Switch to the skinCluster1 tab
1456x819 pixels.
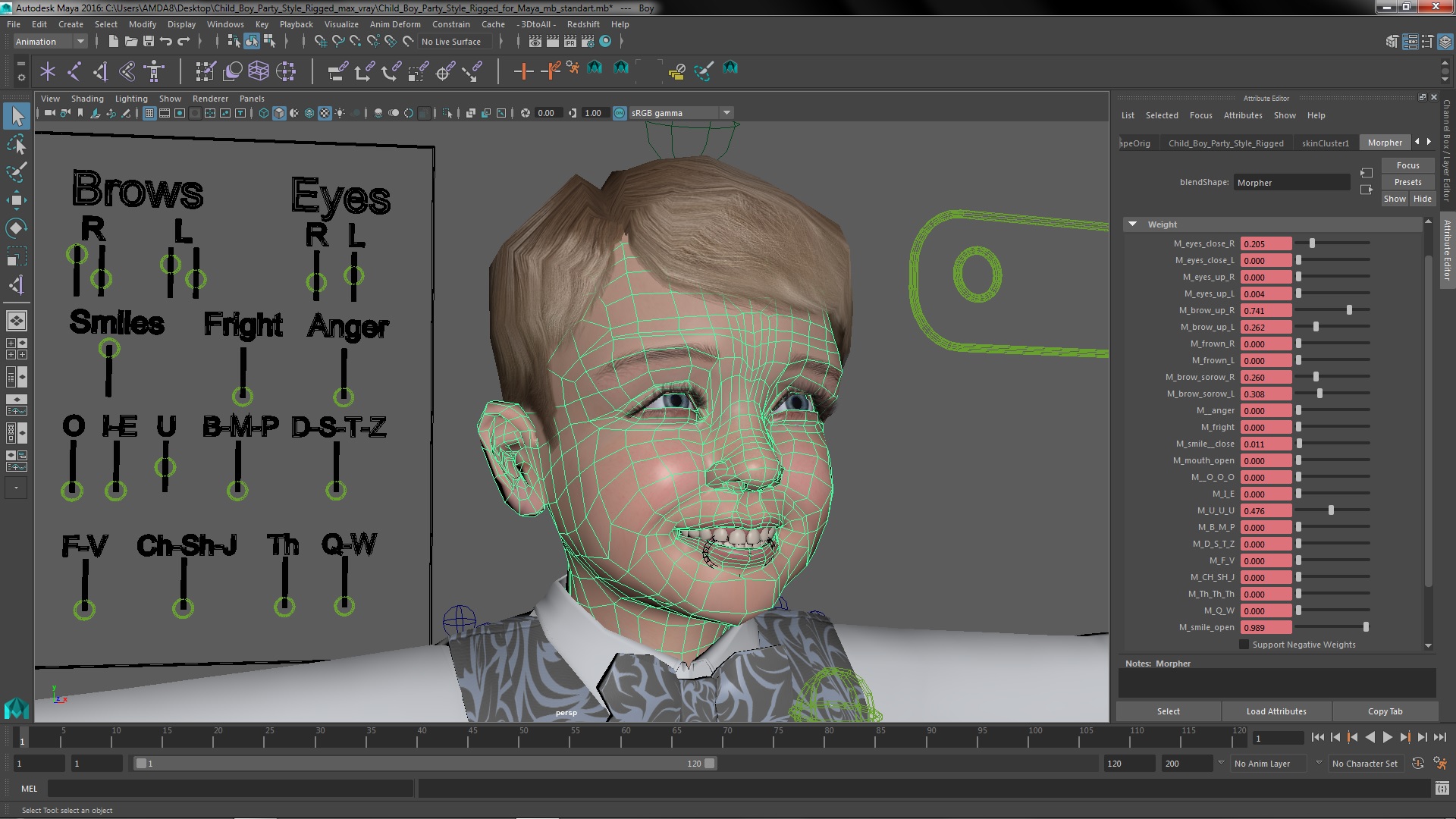pyautogui.click(x=1325, y=143)
